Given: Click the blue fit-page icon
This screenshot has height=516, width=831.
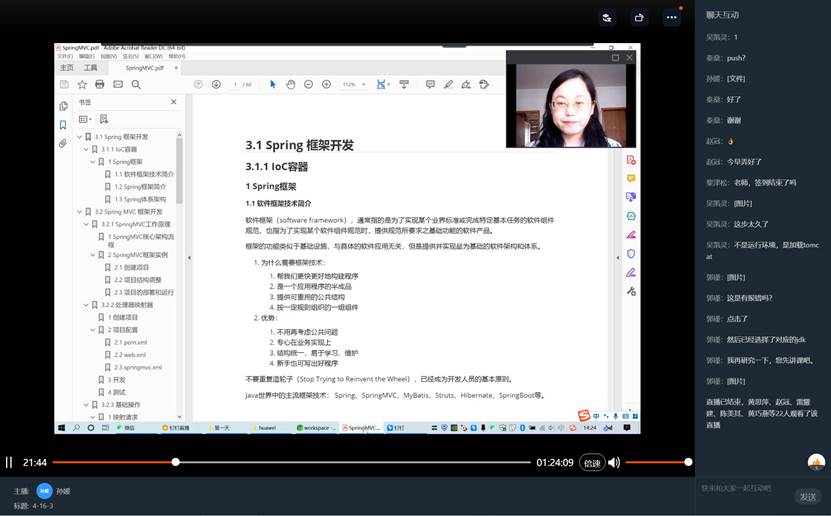Looking at the screenshot, I should point(382,84).
